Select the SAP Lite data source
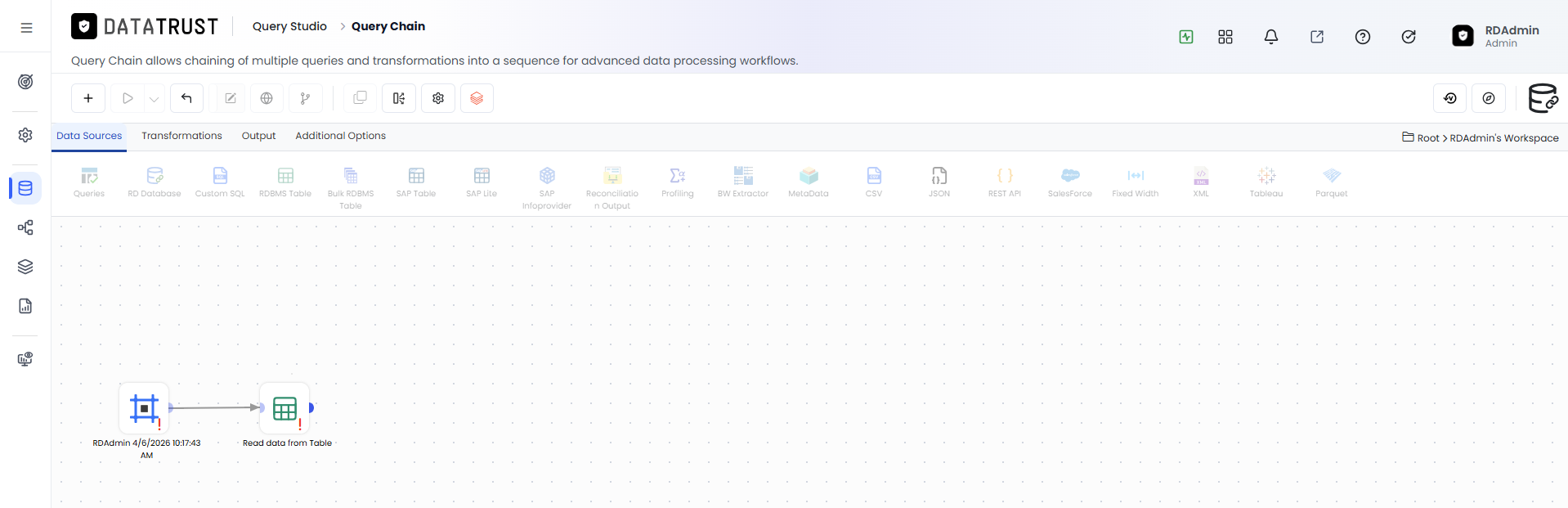This screenshot has height=508, width=1568. (x=482, y=182)
